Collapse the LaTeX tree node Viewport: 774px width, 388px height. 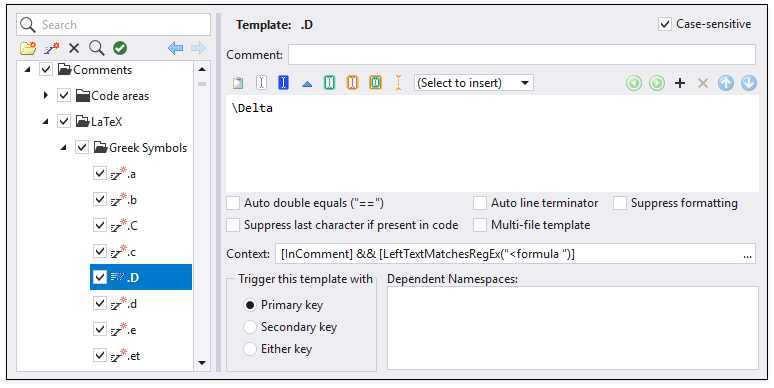[45, 121]
